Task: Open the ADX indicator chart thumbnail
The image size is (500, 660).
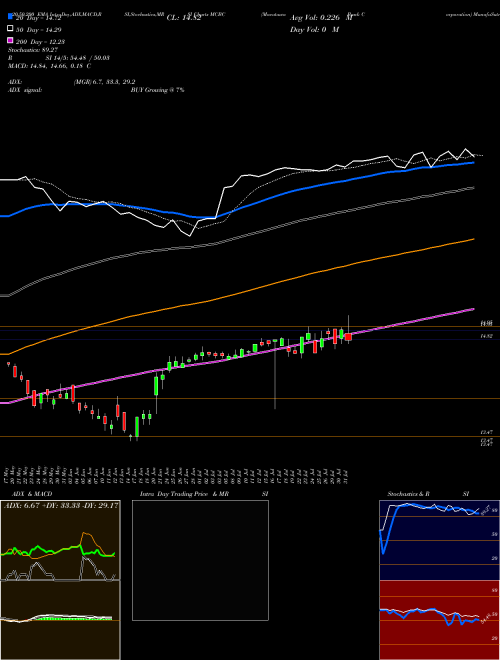Action: [60, 540]
